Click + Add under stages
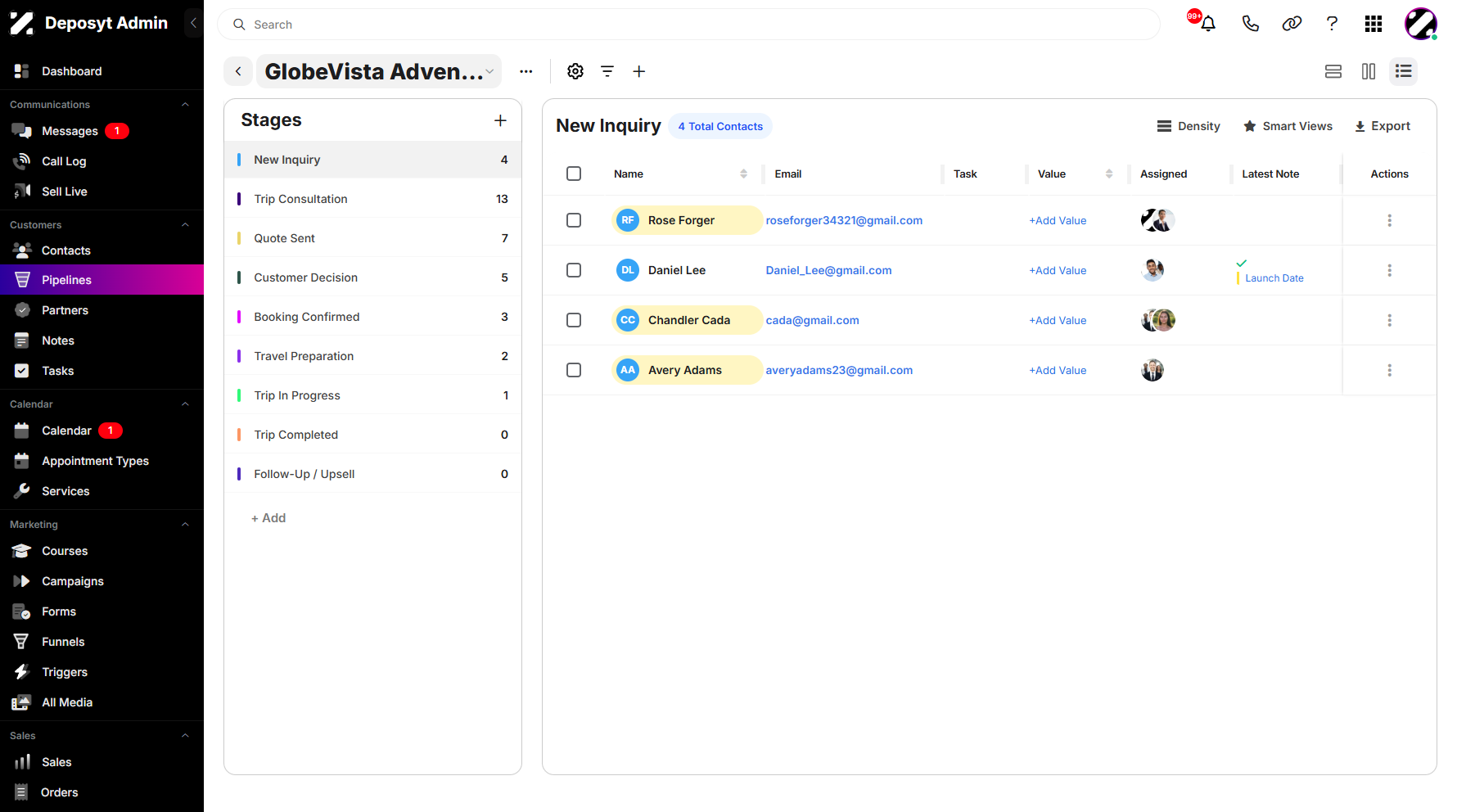The image size is (1457, 812). (x=268, y=518)
